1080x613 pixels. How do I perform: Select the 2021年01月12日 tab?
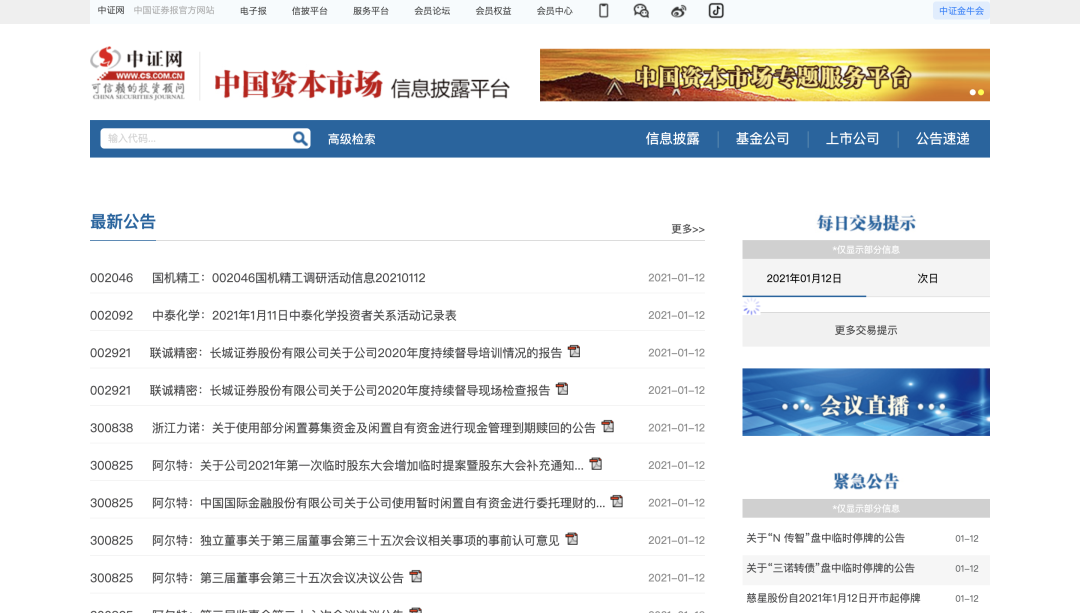[x=804, y=278]
